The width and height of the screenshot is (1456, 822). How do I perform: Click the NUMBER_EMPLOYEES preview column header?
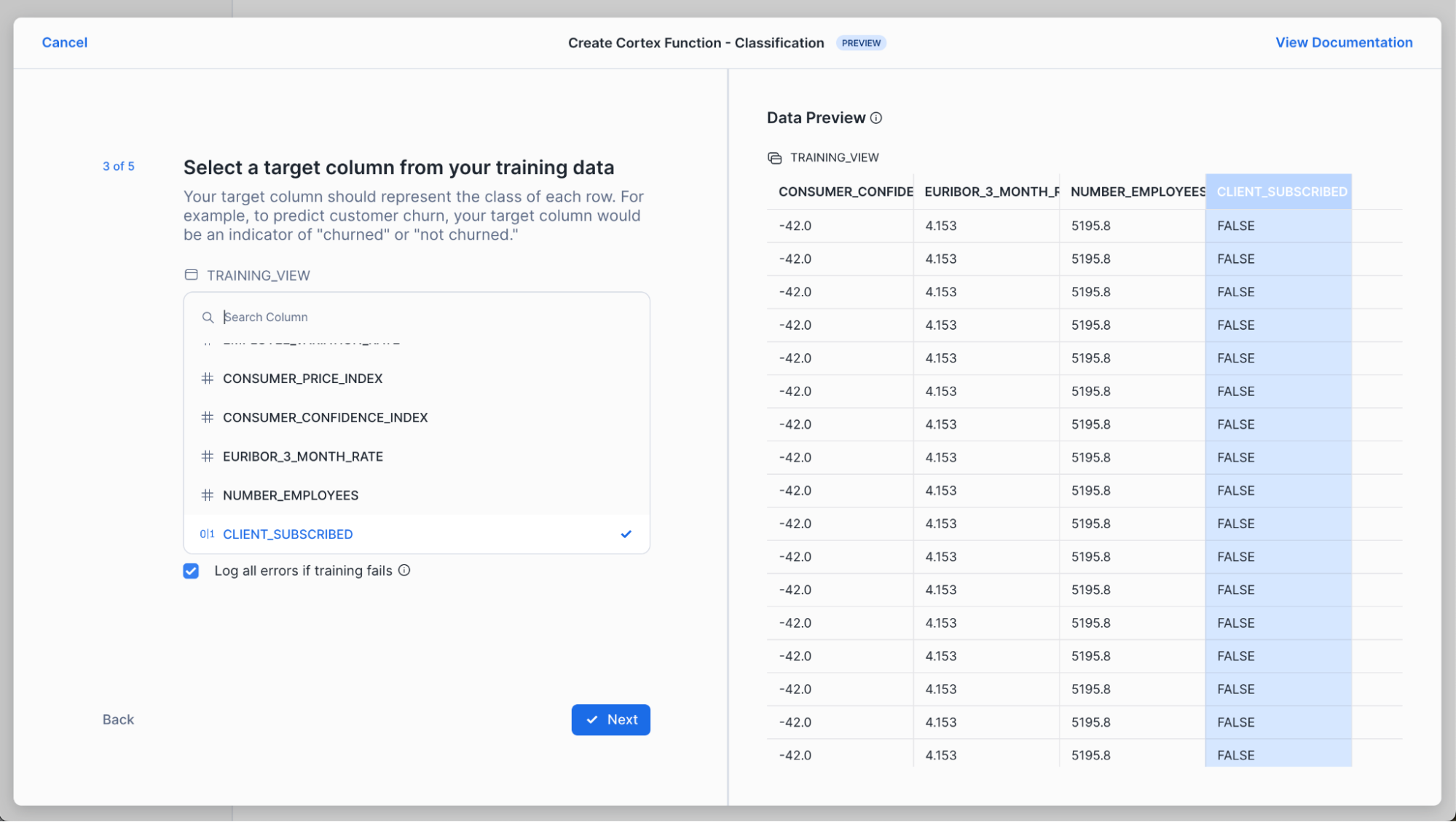click(1136, 191)
